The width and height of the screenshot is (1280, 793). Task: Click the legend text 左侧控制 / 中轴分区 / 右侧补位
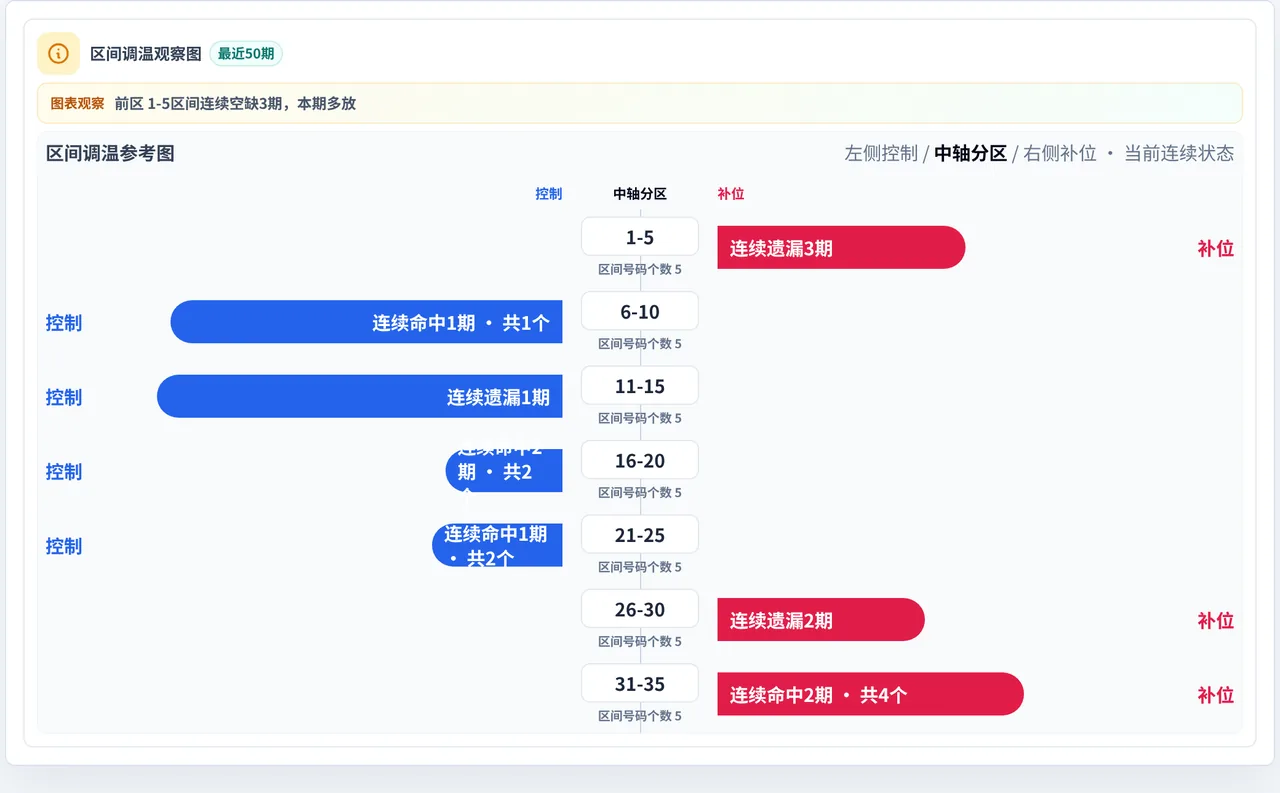click(x=970, y=153)
